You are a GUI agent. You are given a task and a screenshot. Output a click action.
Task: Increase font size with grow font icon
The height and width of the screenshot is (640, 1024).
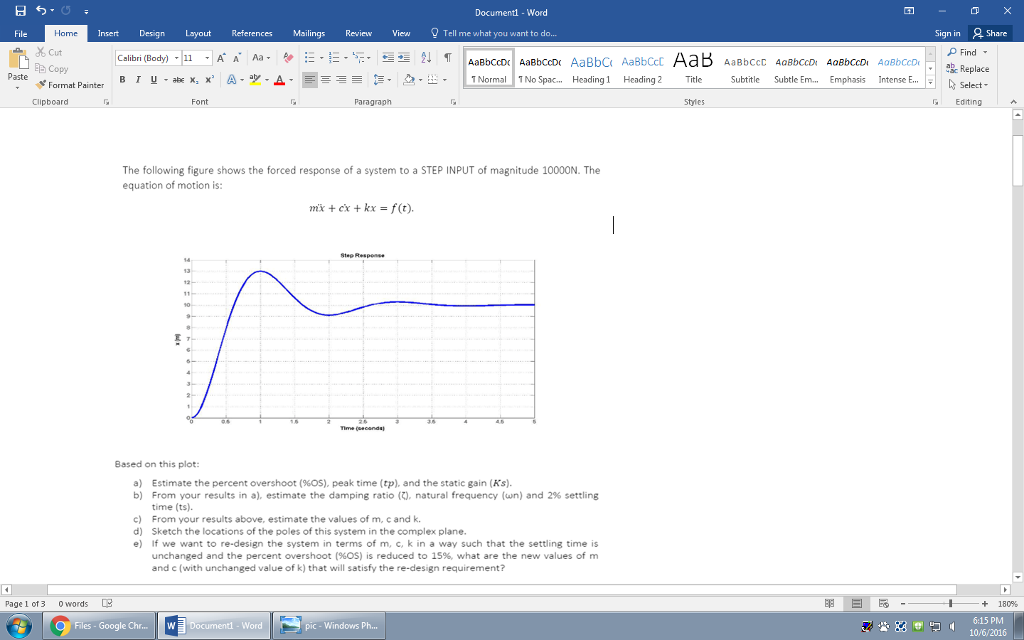tap(221, 58)
